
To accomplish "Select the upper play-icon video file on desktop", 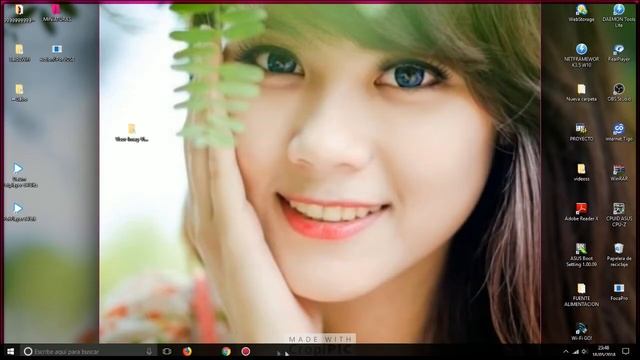I will pyautogui.click(x=19, y=176).
